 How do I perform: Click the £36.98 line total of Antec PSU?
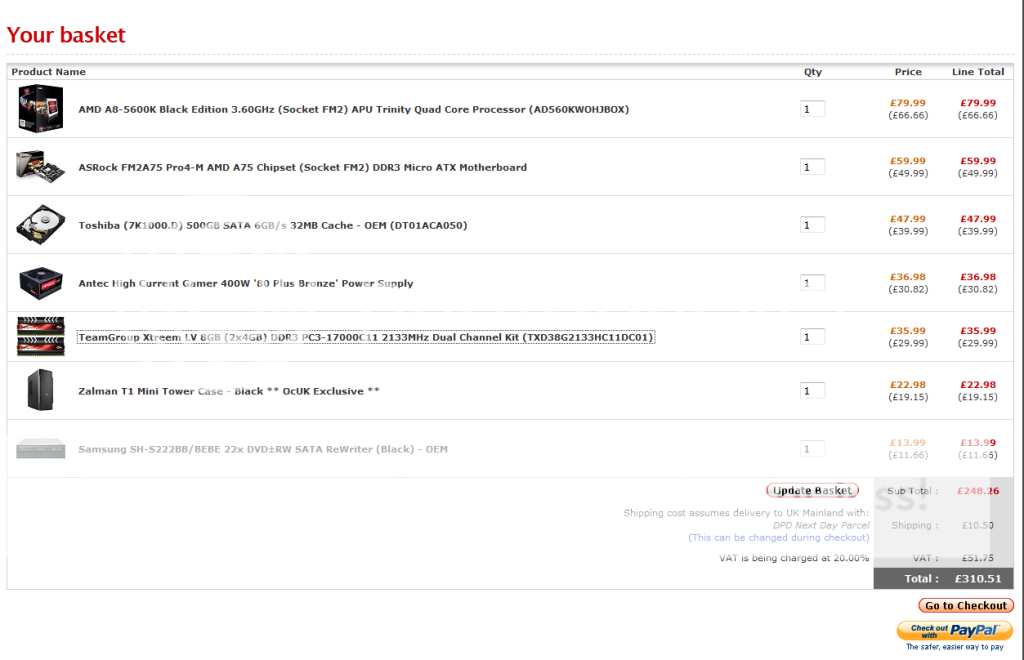tap(978, 277)
